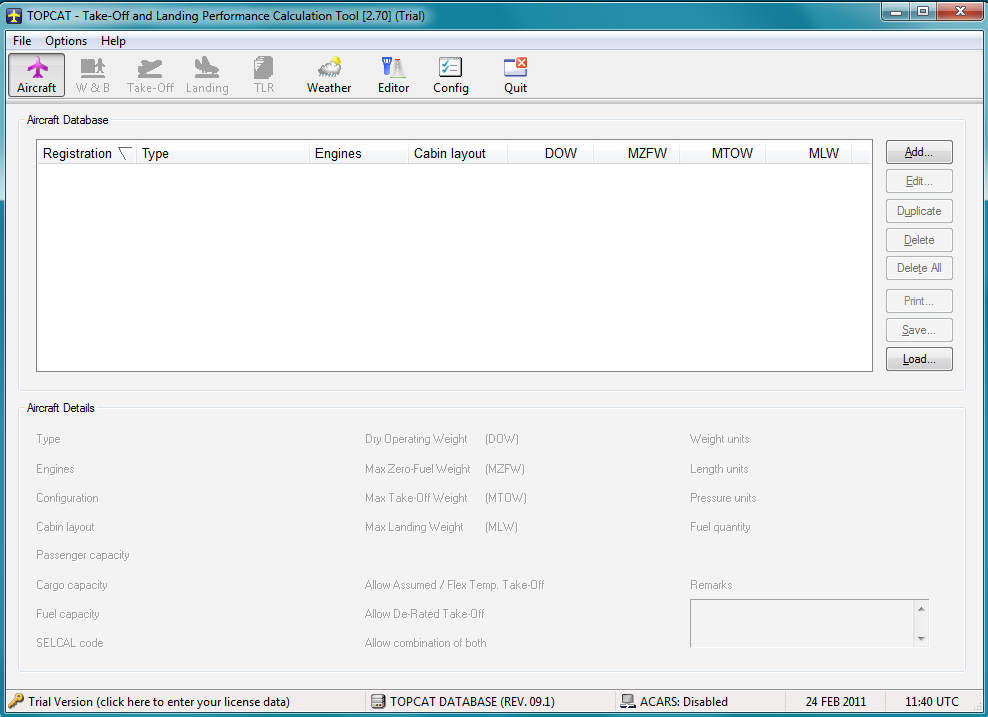This screenshot has width=988, height=717.
Task: Click TOPCAT DATABASE (REV. 09.1) status text
Action: click(x=472, y=701)
